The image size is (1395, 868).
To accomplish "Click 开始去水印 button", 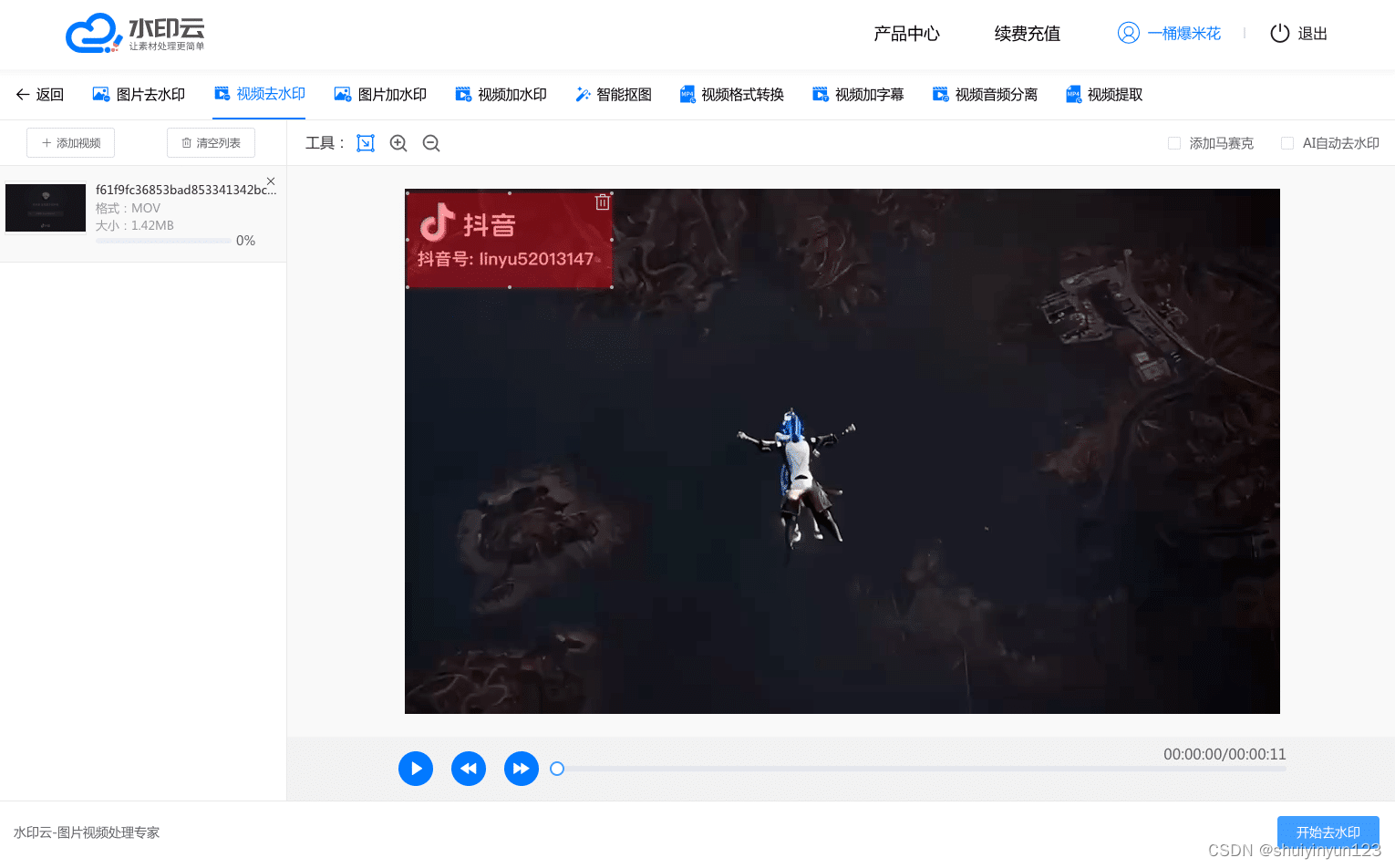I will tap(1328, 832).
